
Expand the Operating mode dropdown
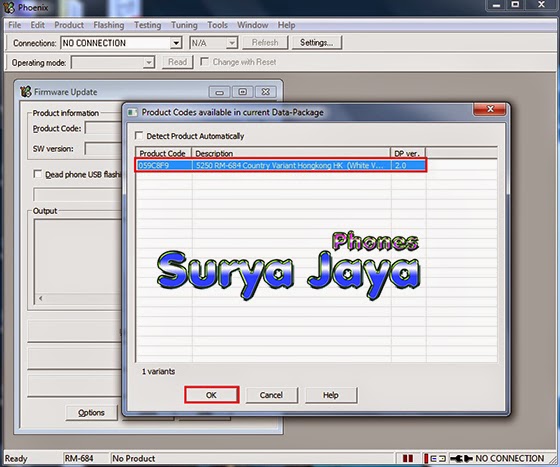coord(148,62)
